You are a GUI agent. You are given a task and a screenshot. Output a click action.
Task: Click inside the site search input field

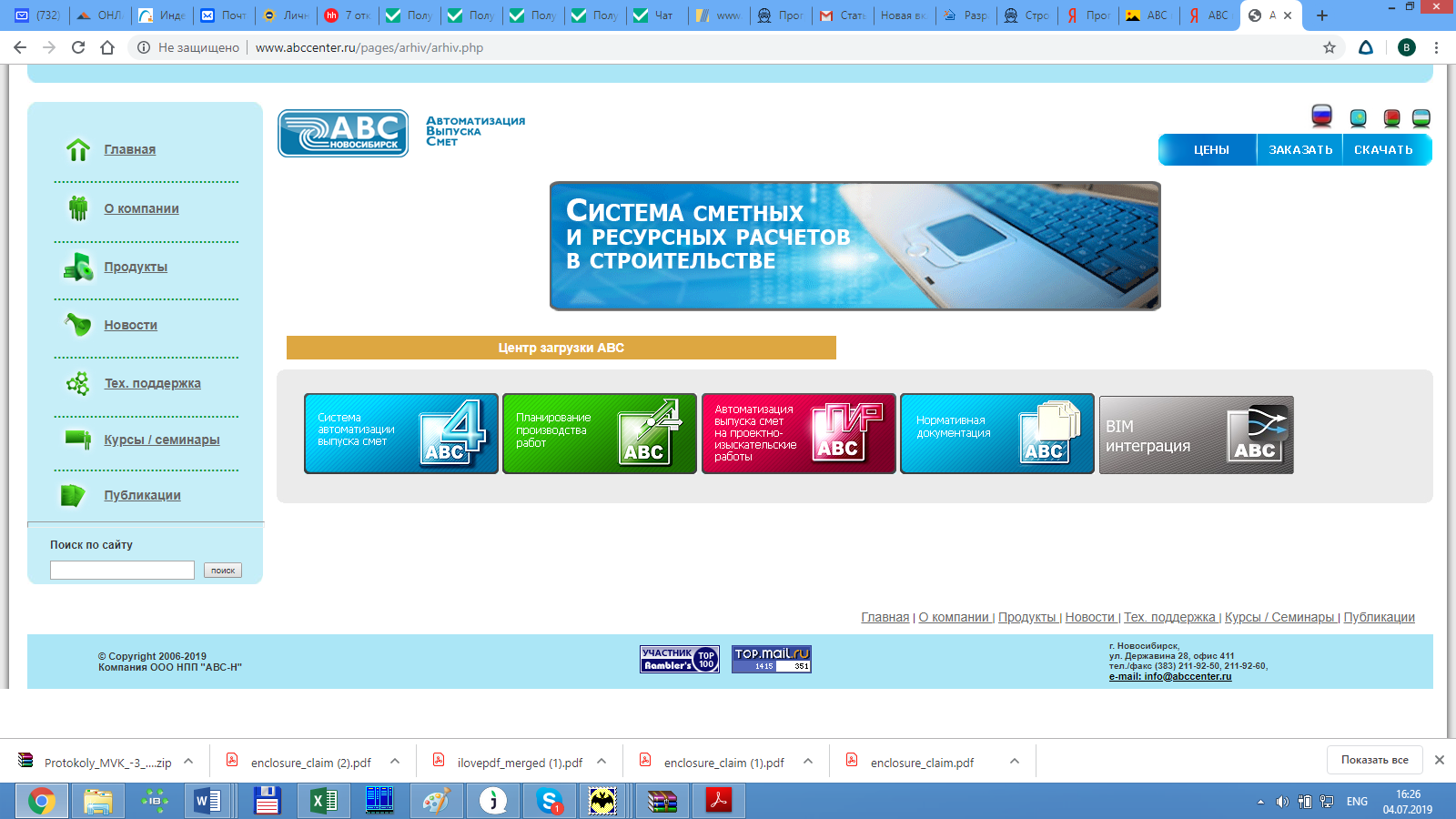122,571
